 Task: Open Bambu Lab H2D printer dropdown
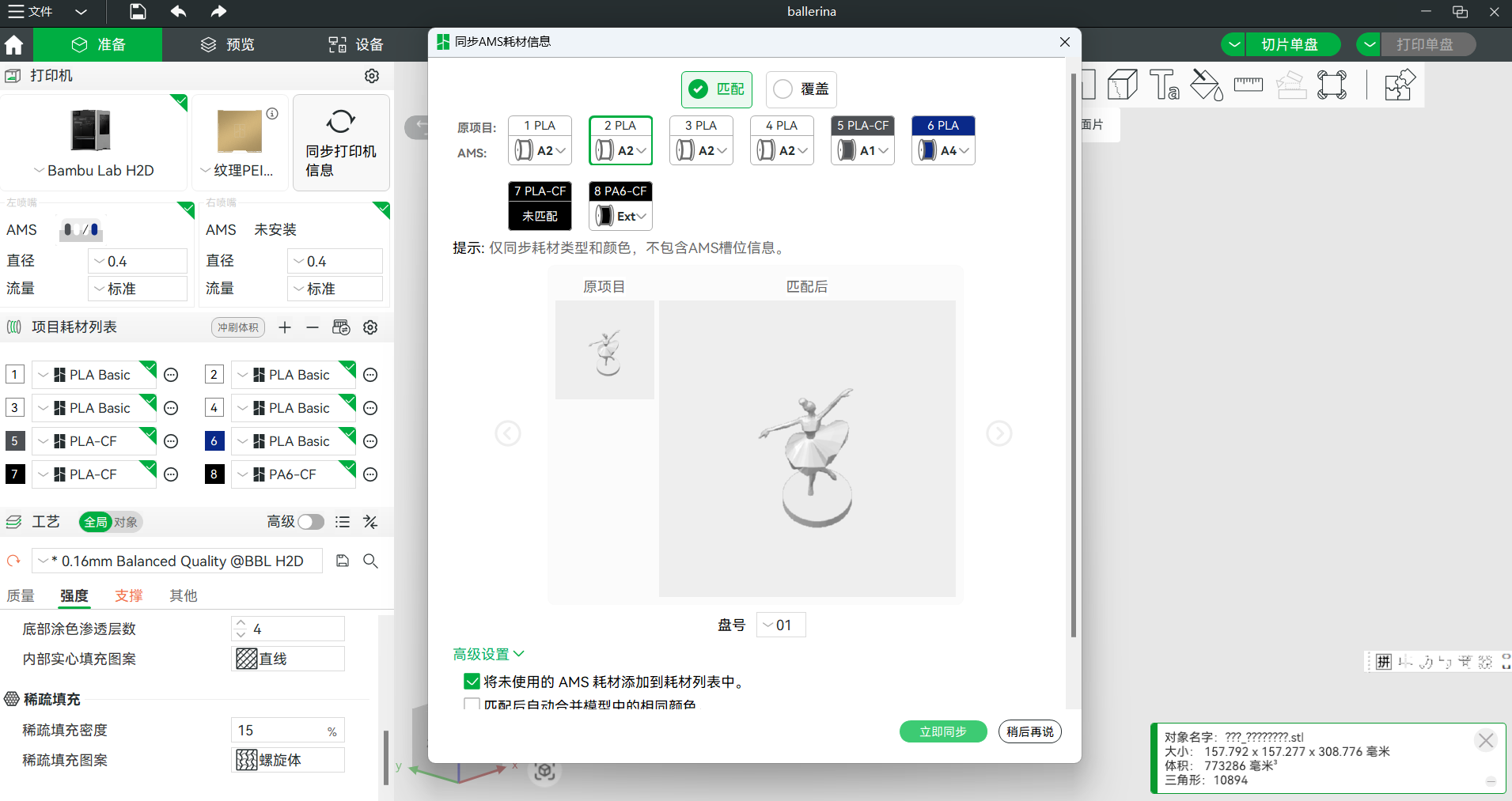tap(94, 170)
